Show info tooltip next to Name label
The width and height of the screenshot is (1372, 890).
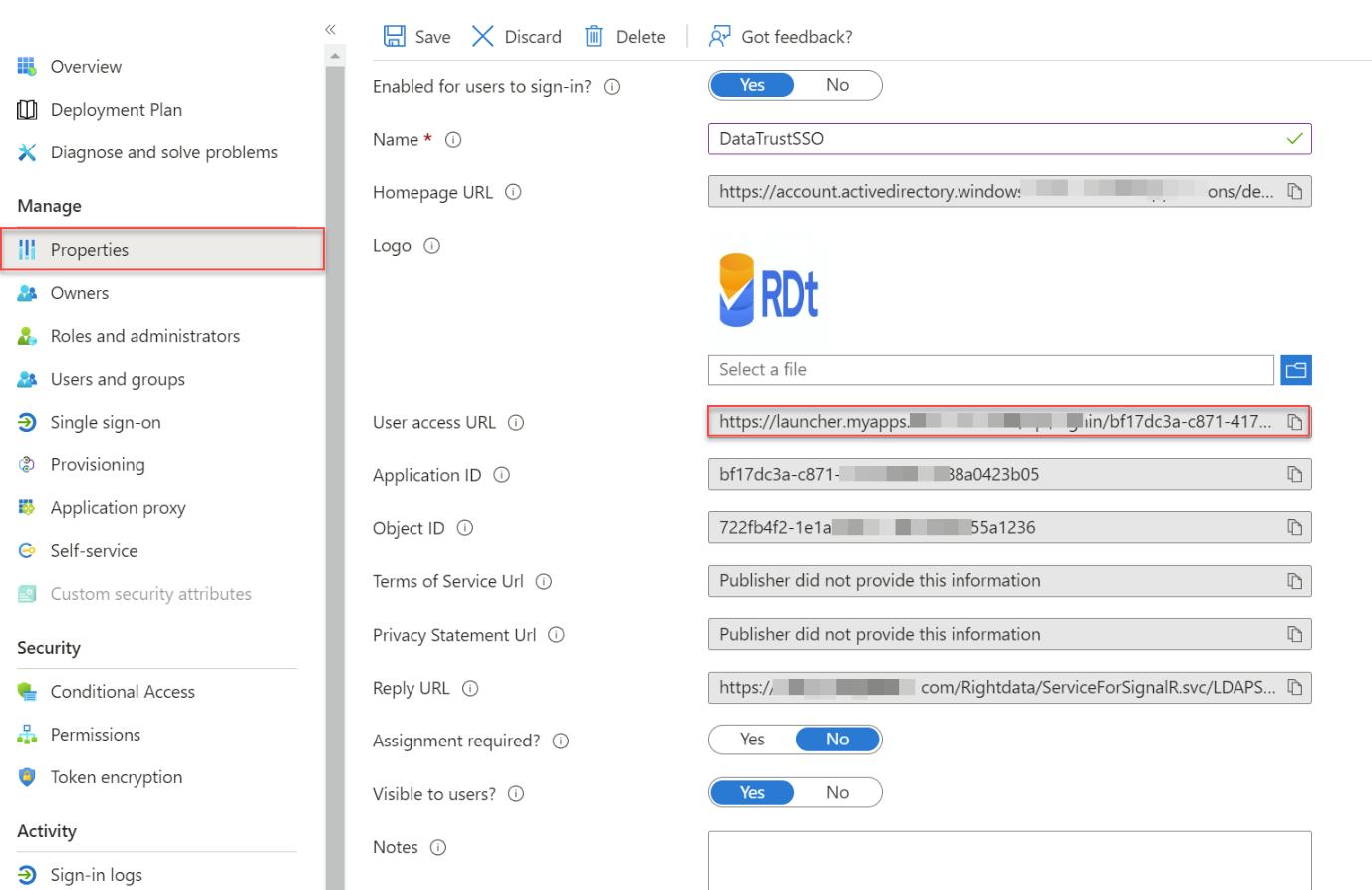click(x=453, y=140)
